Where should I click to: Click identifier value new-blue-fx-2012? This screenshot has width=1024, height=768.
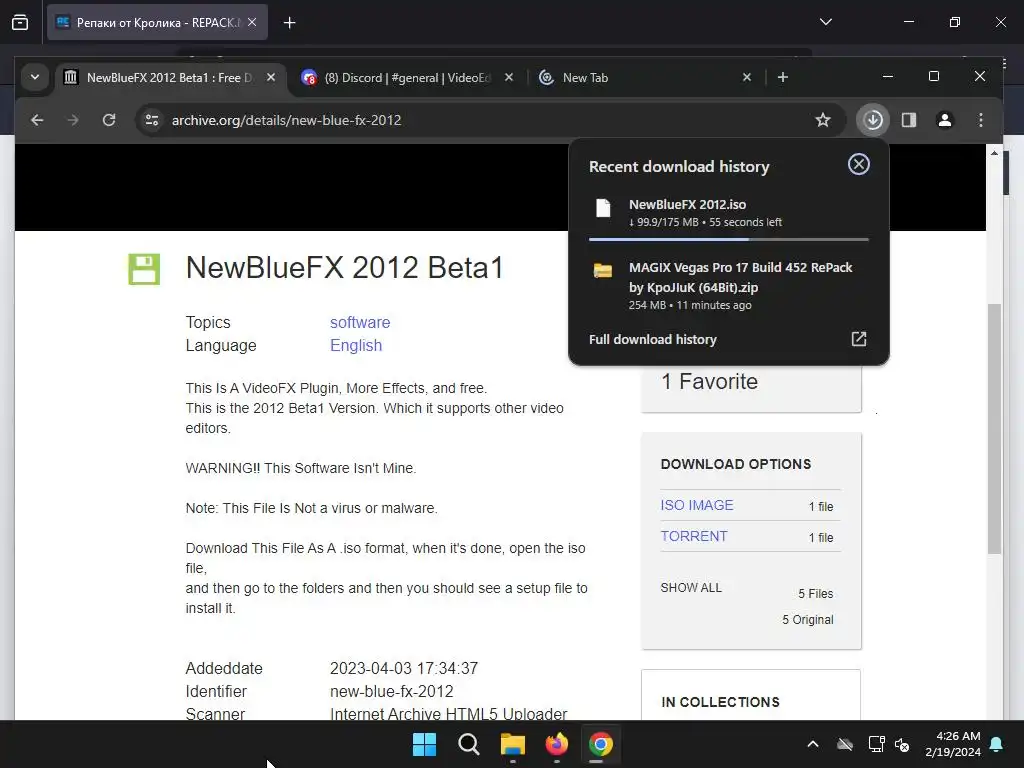(x=391, y=691)
